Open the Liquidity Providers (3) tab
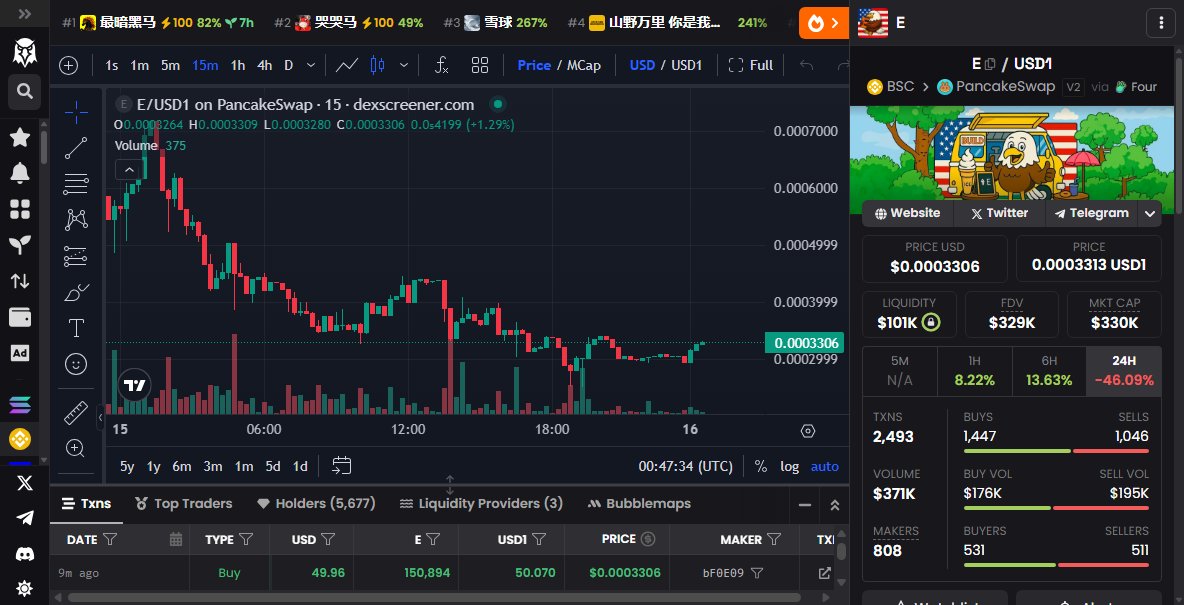This screenshot has width=1184, height=605. pos(481,503)
